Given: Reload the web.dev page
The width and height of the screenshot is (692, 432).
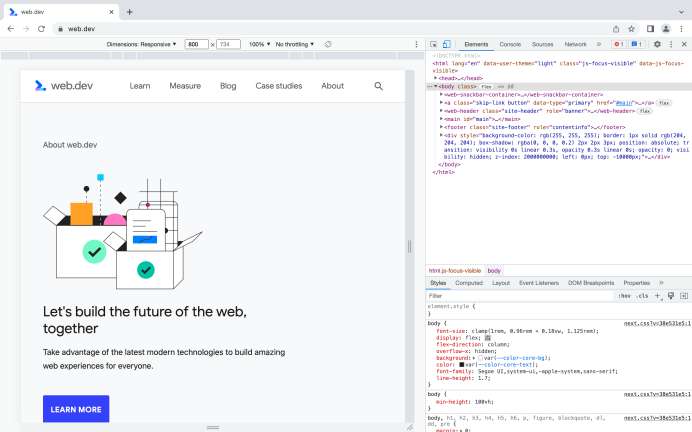Looking at the screenshot, I should point(41,29).
